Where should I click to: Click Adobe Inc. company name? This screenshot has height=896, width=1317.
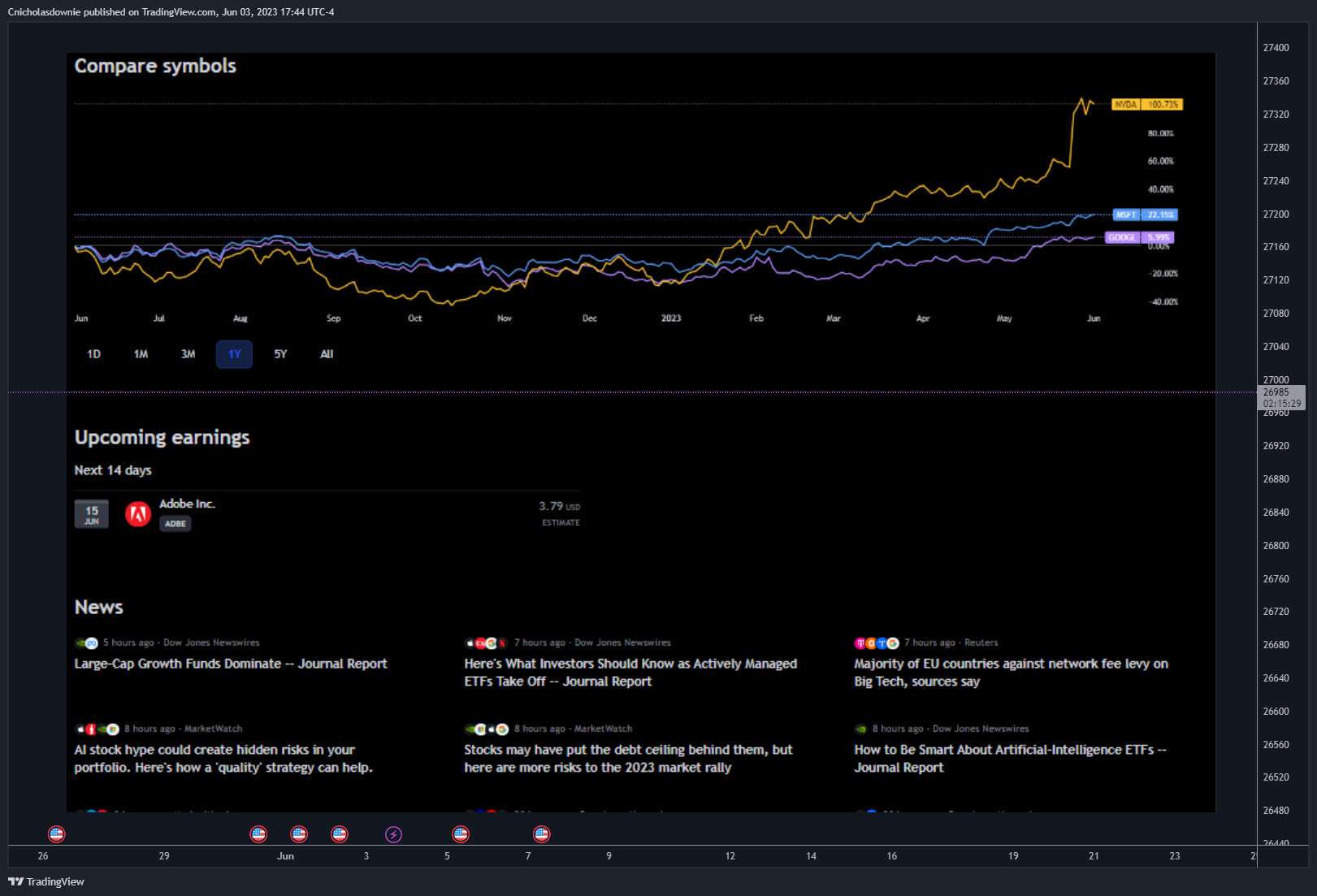187,504
